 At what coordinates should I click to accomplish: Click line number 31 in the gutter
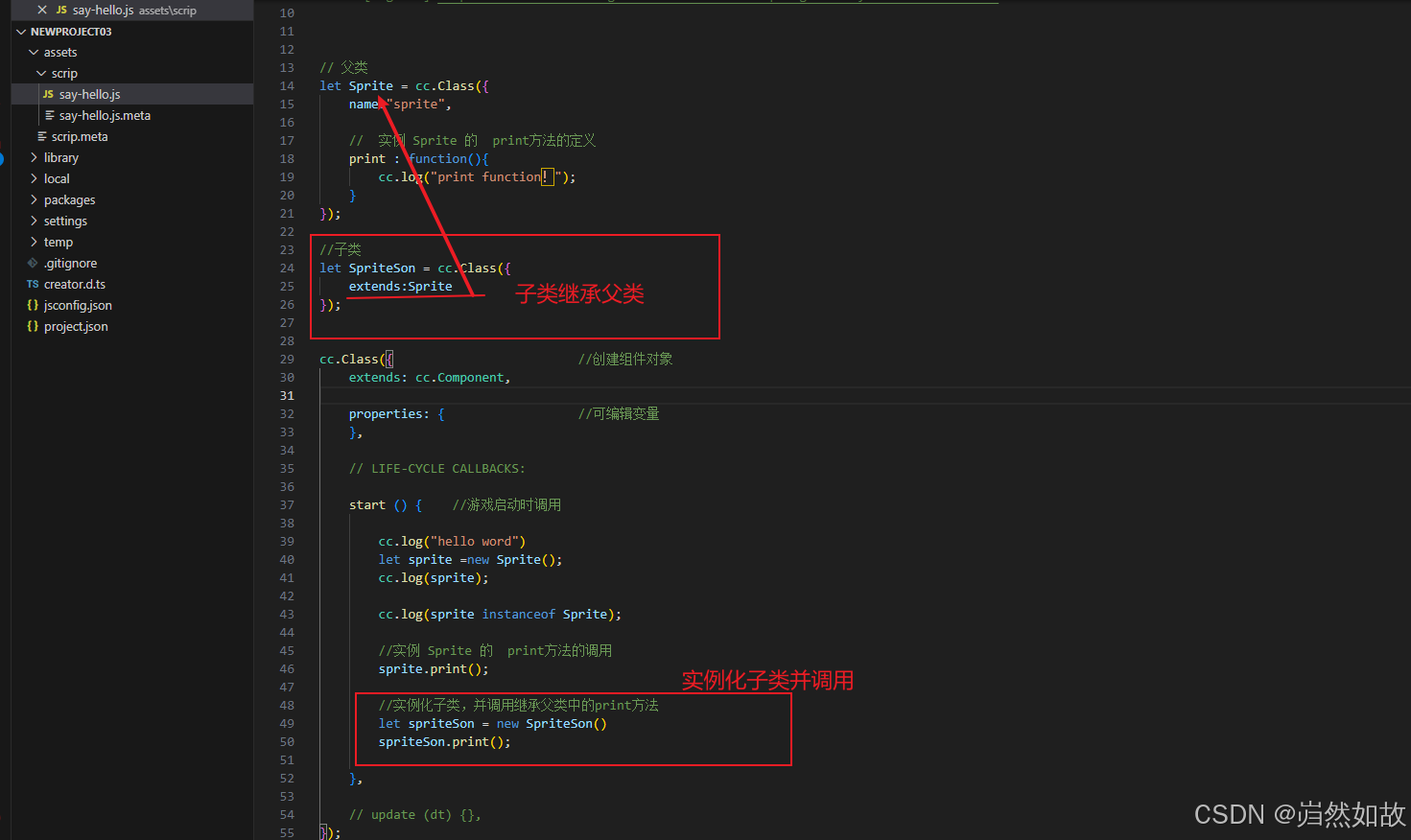pos(287,396)
